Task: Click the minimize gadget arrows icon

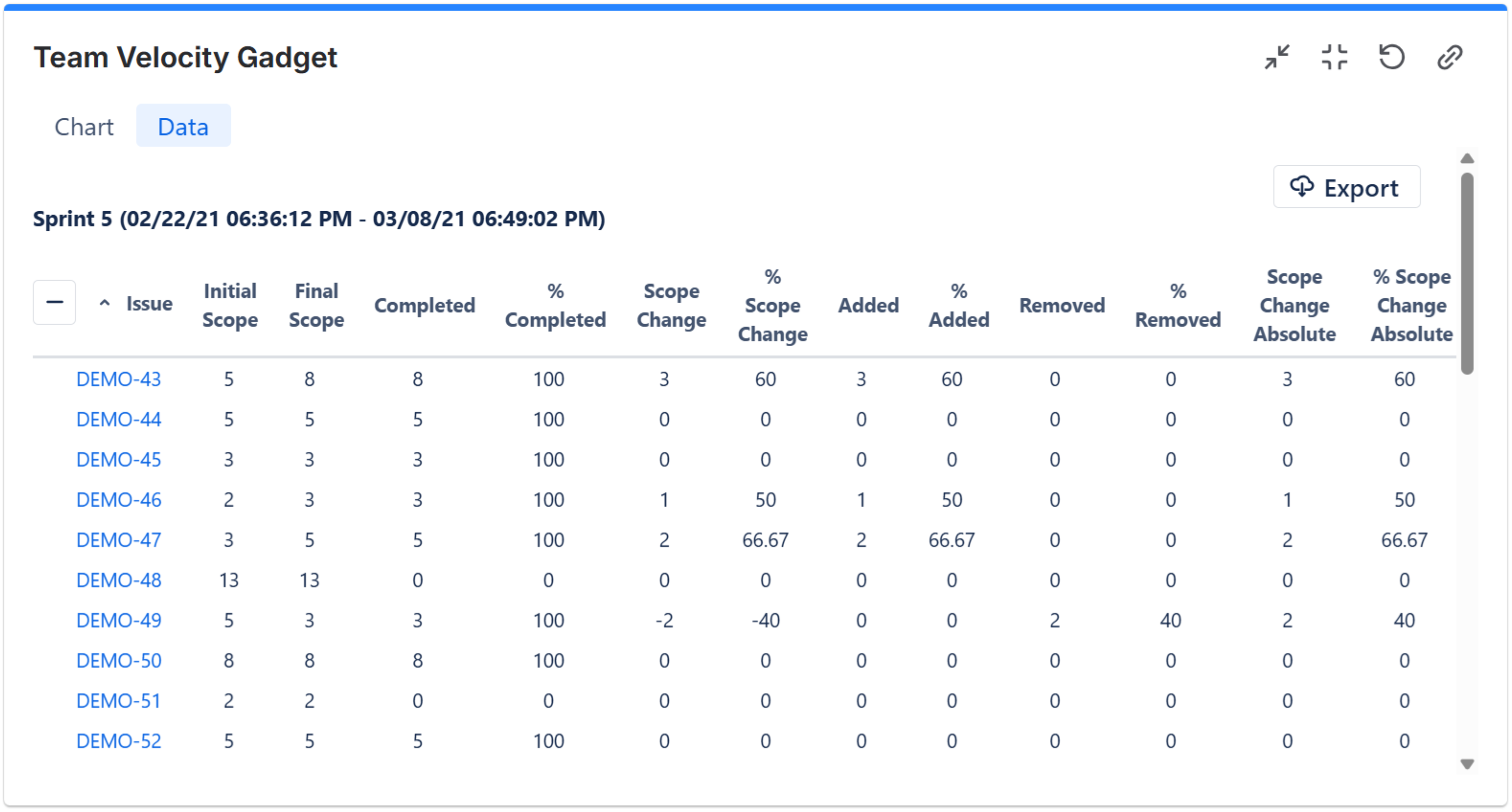Action: point(1277,57)
